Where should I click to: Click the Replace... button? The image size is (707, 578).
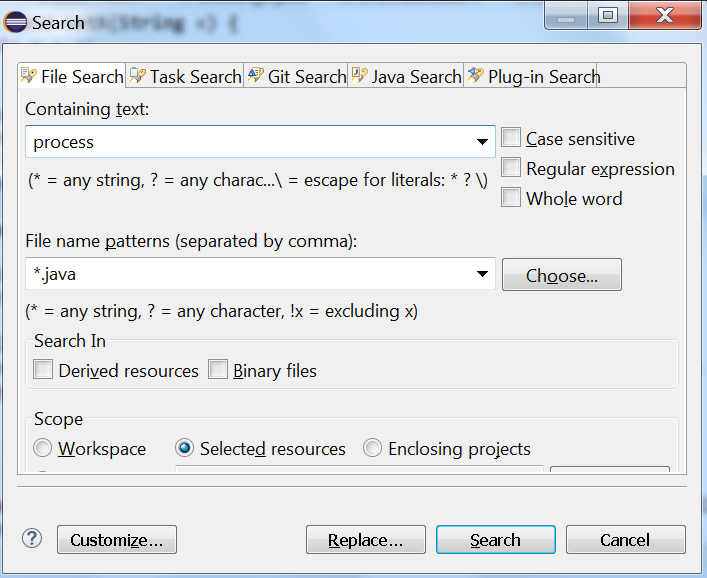click(365, 540)
